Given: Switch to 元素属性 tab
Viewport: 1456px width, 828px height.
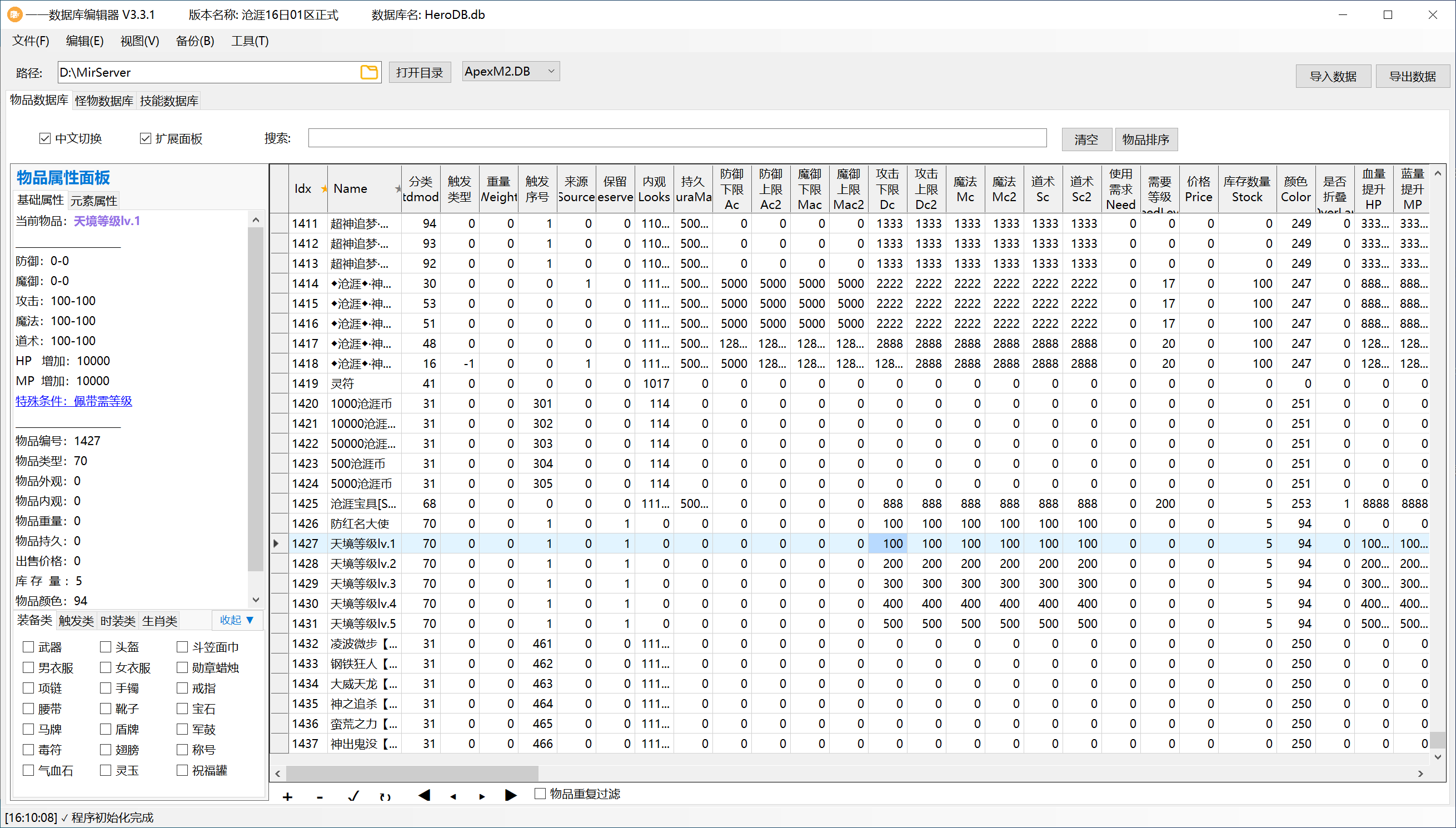Looking at the screenshot, I should [94, 201].
